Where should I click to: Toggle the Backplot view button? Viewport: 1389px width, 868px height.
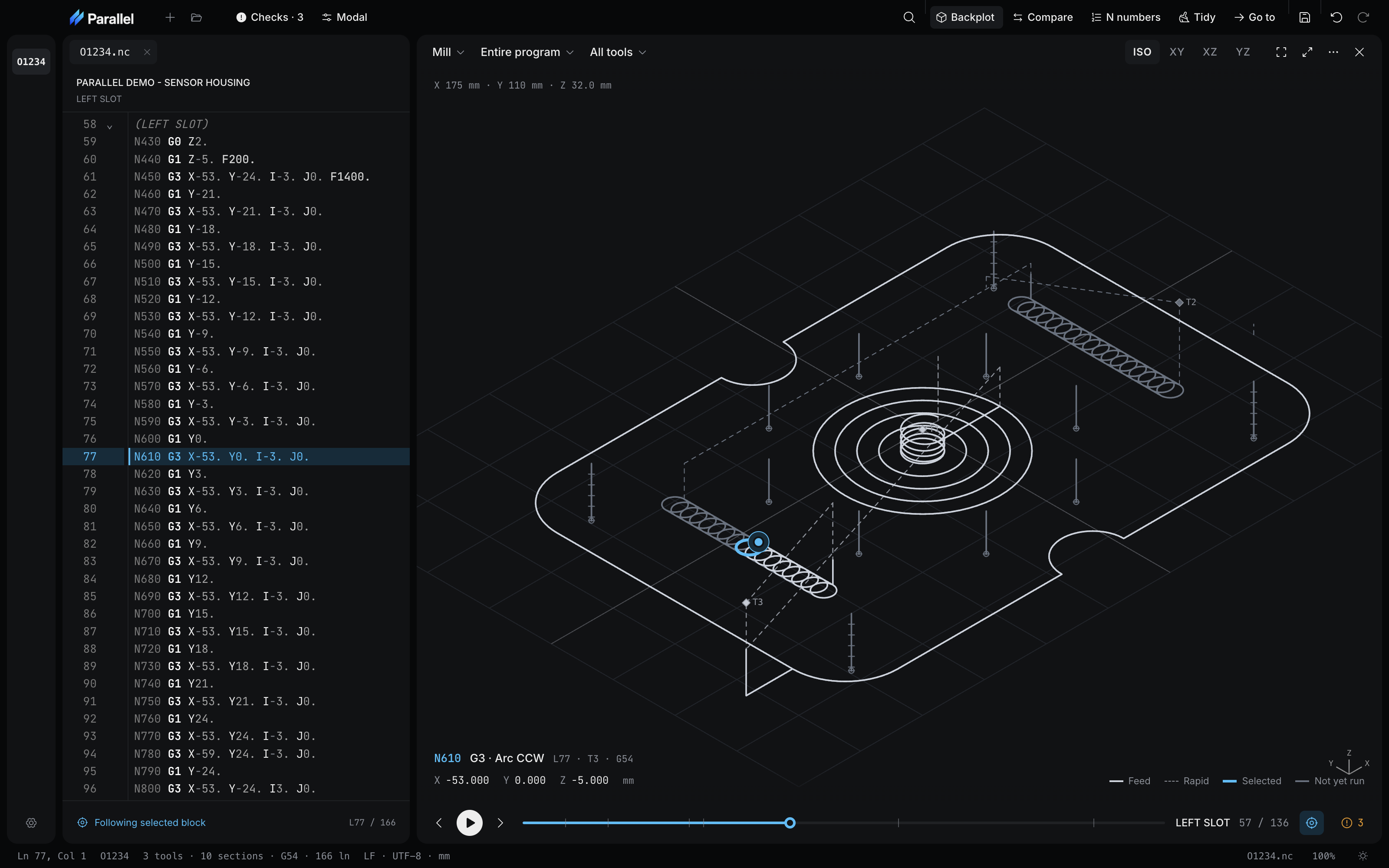pos(966,17)
